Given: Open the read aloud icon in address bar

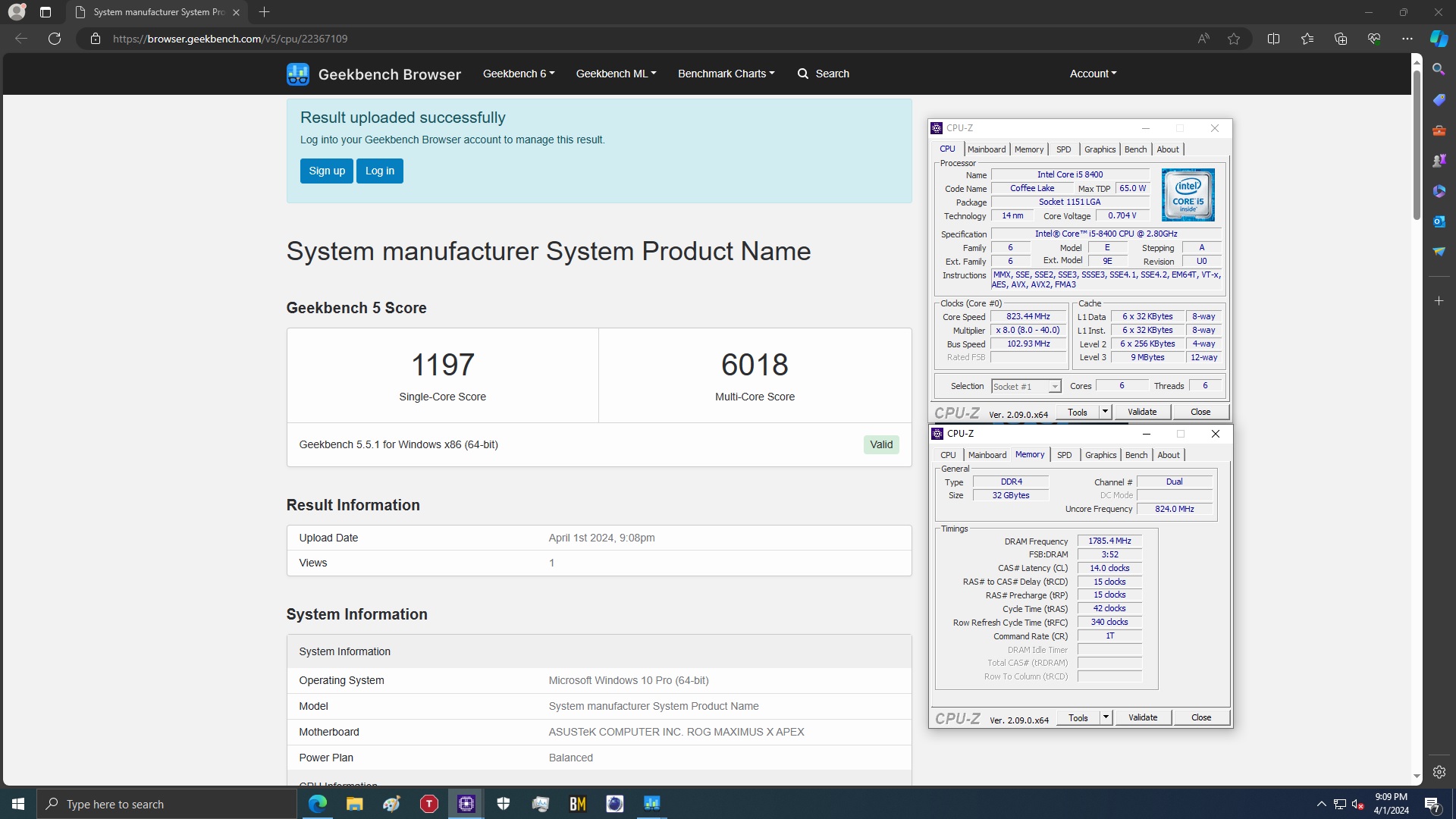Looking at the screenshot, I should [x=1203, y=39].
